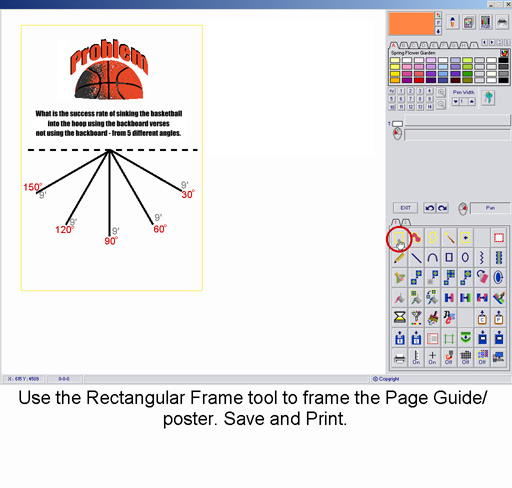Image resolution: width=512 pixels, height=488 pixels.
Task: Toggle the ruler On/Off button
Action: pyautogui.click(x=416, y=358)
